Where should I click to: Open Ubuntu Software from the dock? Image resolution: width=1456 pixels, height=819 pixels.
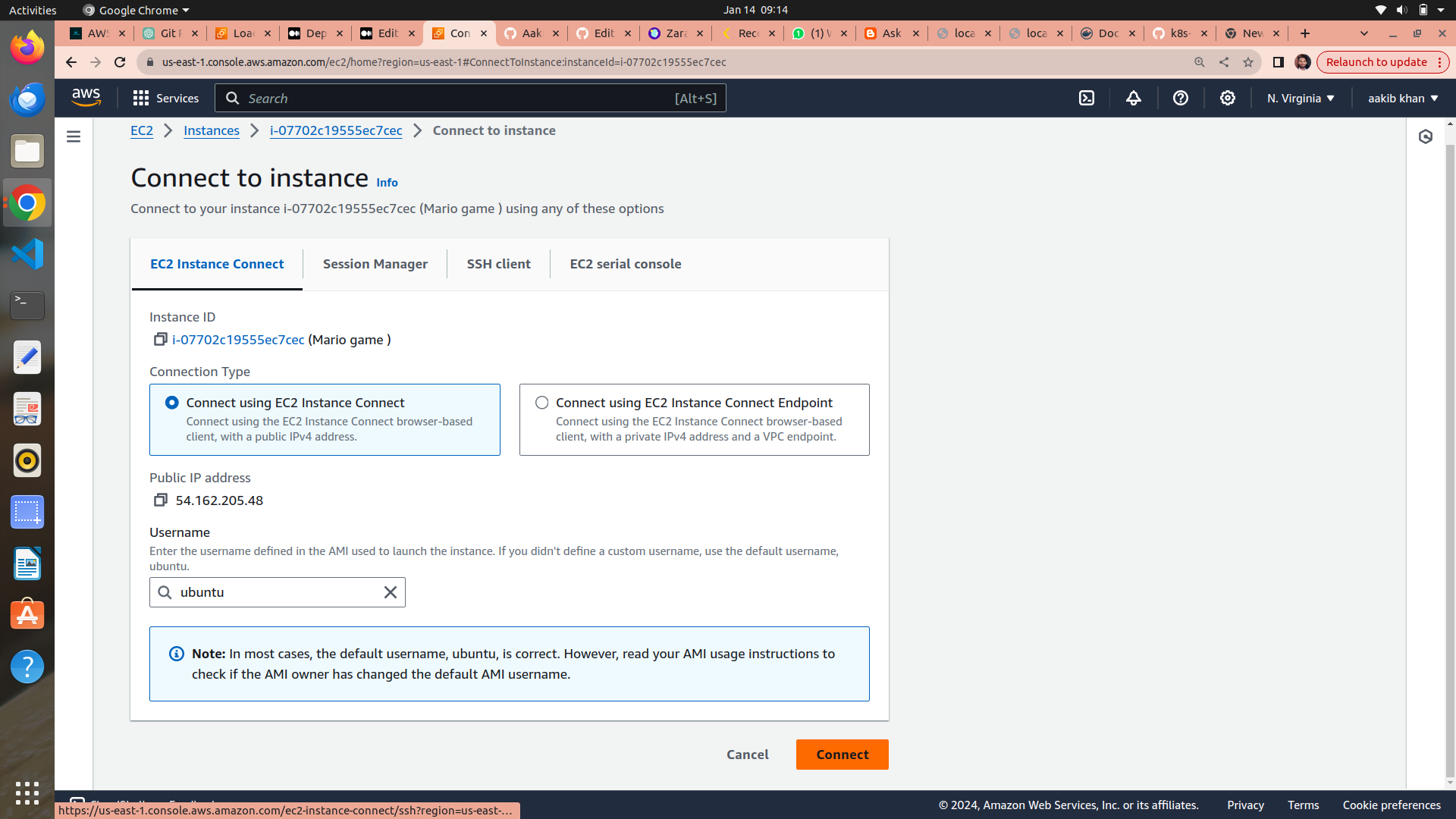27,615
